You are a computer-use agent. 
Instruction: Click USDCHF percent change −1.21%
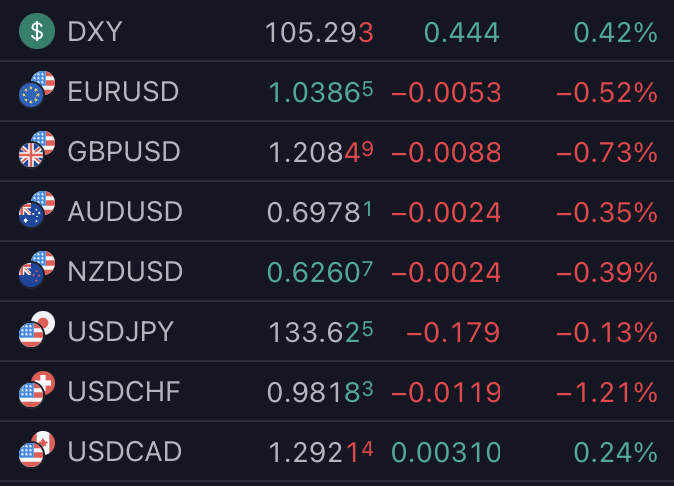pyautogui.click(x=607, y=393)
